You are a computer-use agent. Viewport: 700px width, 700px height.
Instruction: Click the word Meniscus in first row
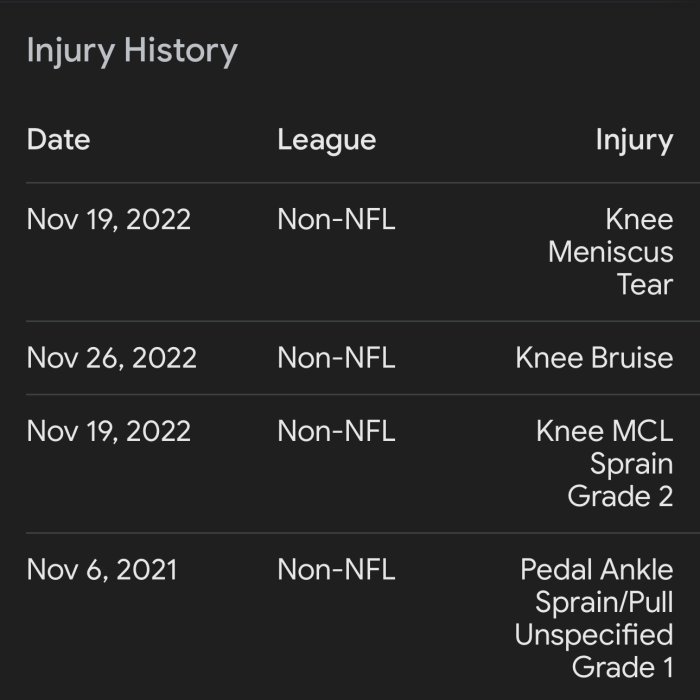(x=610, y=251)
